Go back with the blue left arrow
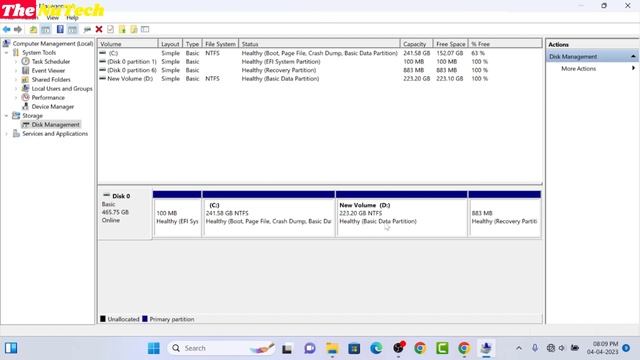 coord(7,29)
